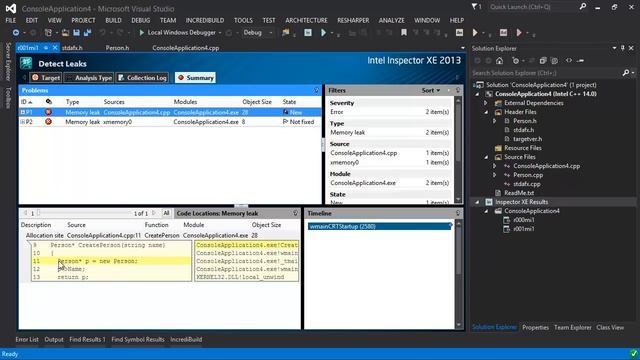Collapse Inspector XE Results node

(477, 202)
